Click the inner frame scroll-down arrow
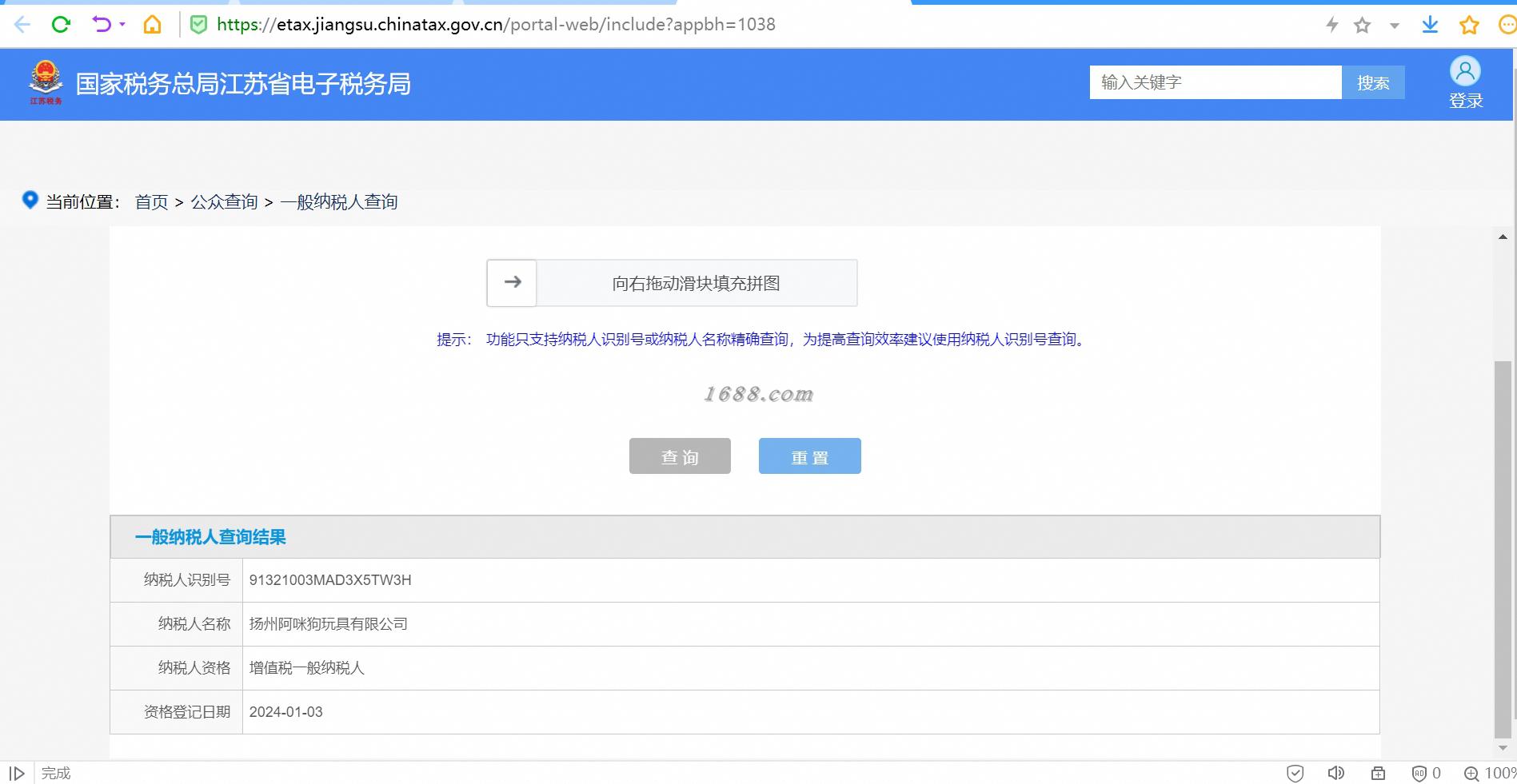The height and width of the screenshot is (784, 1517). tap(1503, 749)
